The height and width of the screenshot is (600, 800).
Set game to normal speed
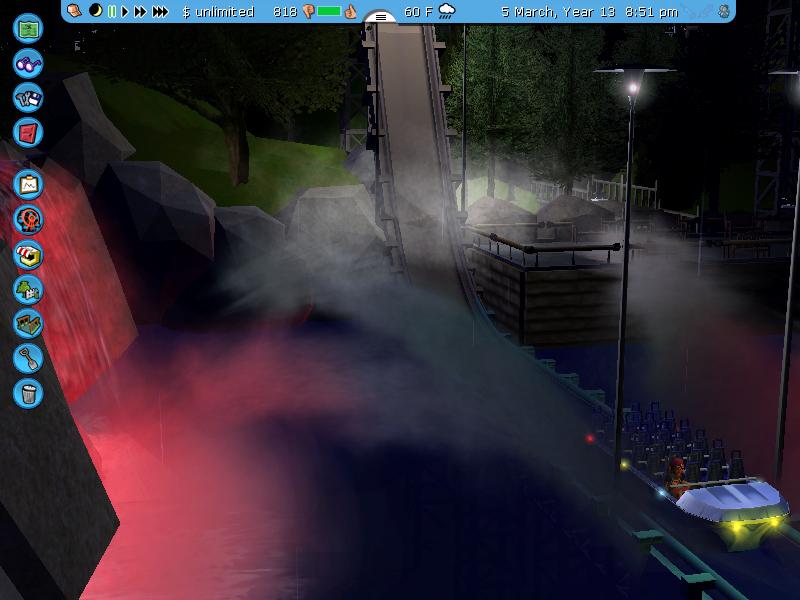(125, 11)
